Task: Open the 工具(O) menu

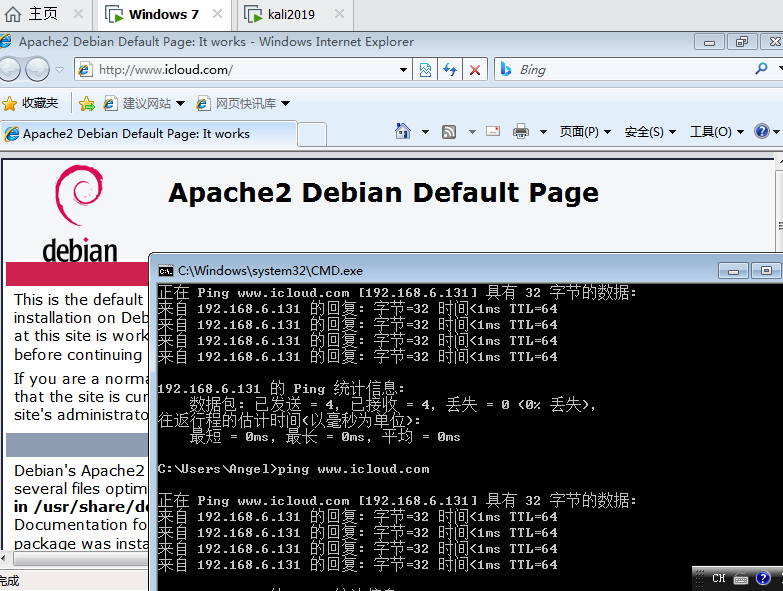Action: tap(717, 132)
